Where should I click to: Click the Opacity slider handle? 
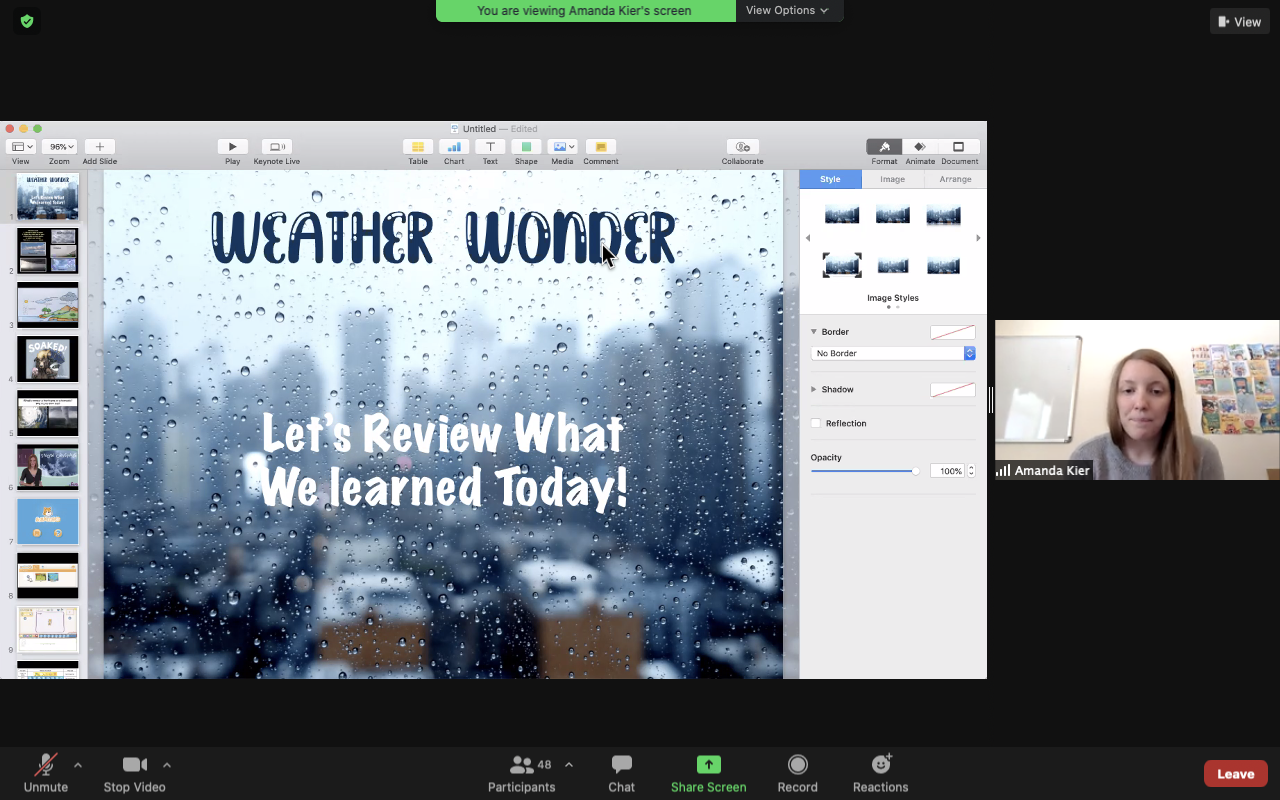(915, 470)
